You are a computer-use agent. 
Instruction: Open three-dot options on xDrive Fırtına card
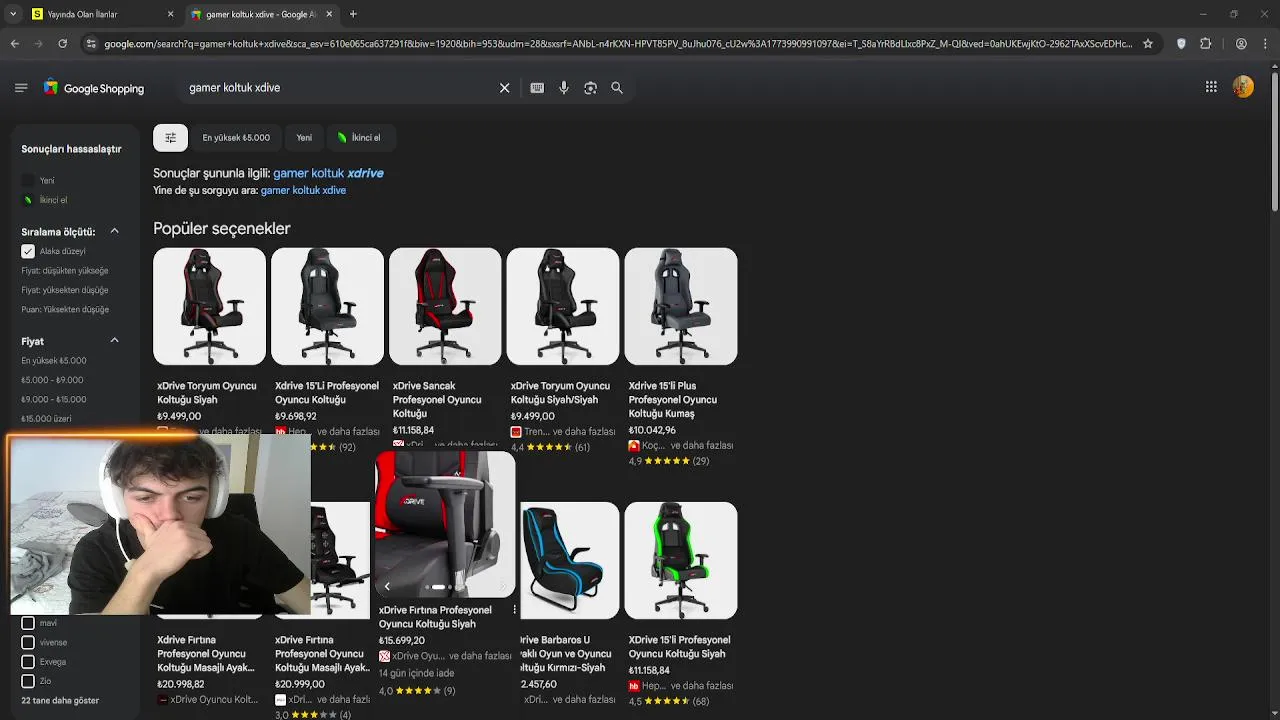pos(514,610)
